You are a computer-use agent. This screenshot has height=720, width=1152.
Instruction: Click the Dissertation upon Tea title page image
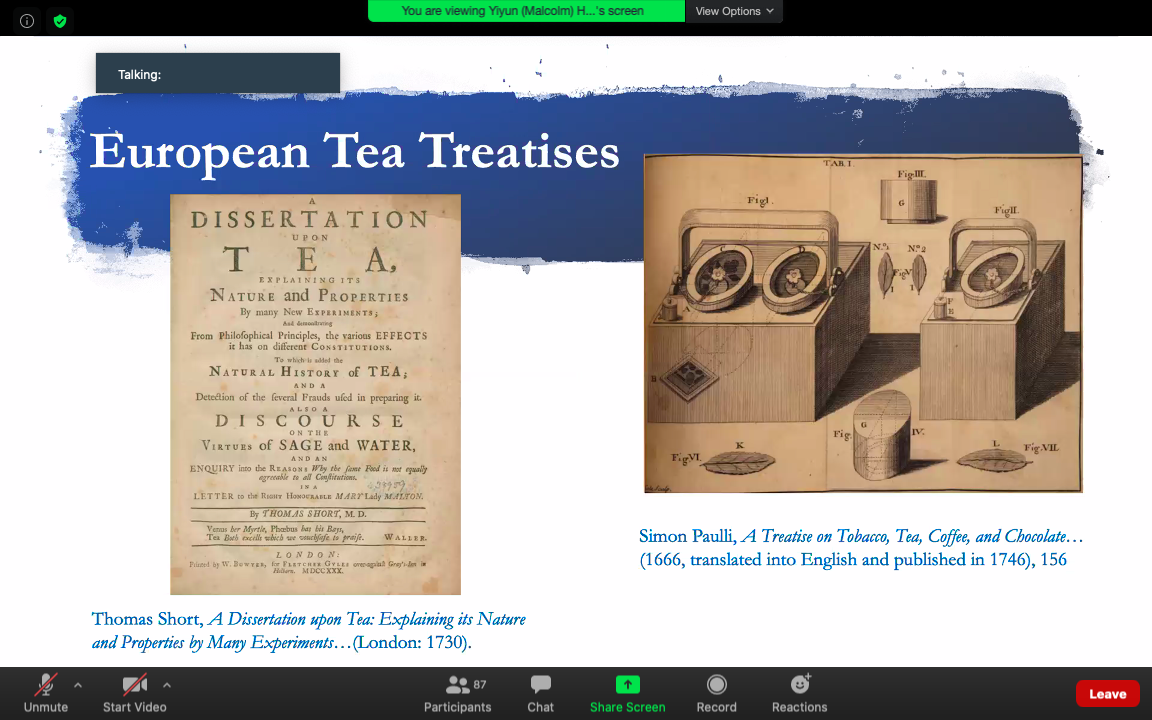(315, 394)
